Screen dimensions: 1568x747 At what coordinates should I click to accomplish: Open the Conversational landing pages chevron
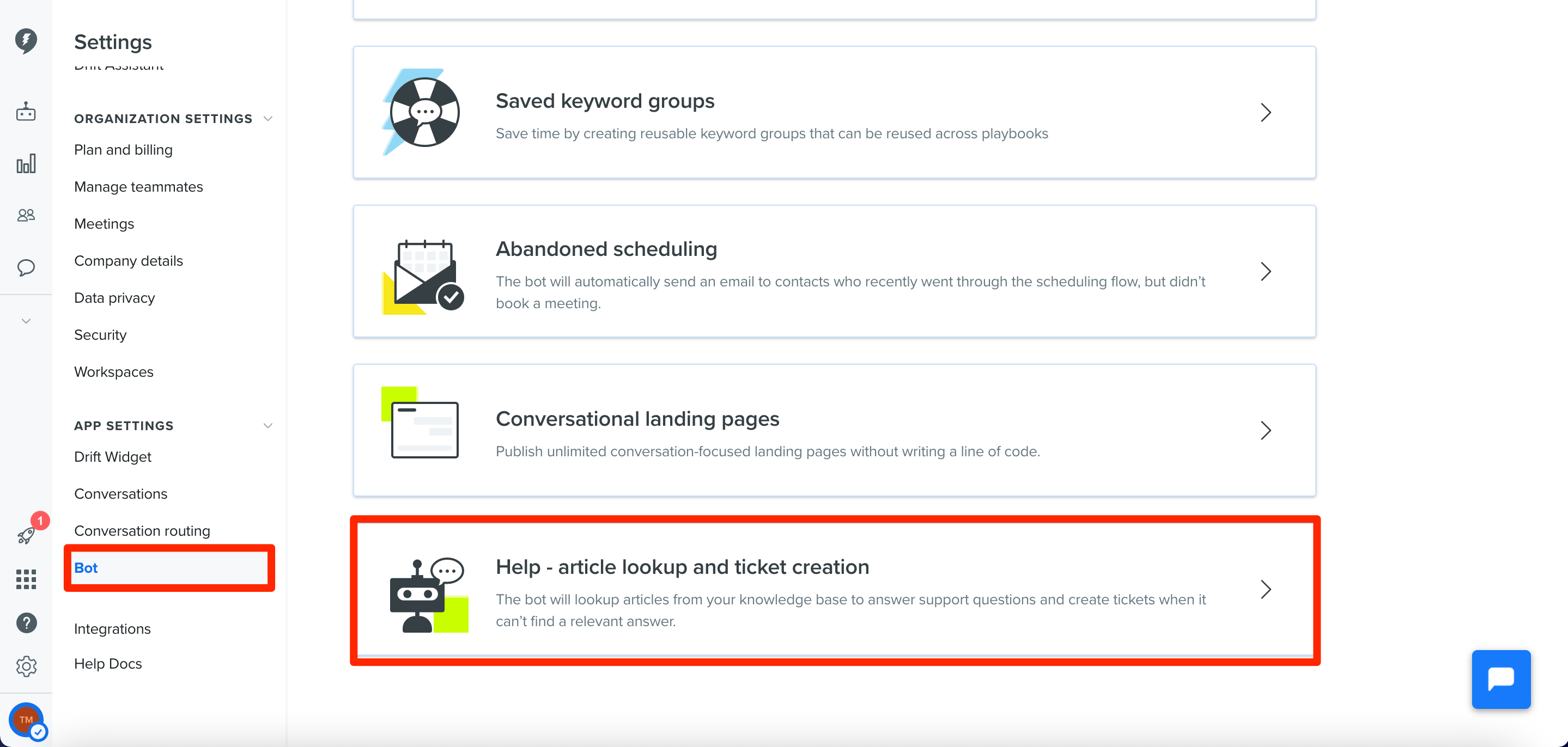tap(1266, 431)
